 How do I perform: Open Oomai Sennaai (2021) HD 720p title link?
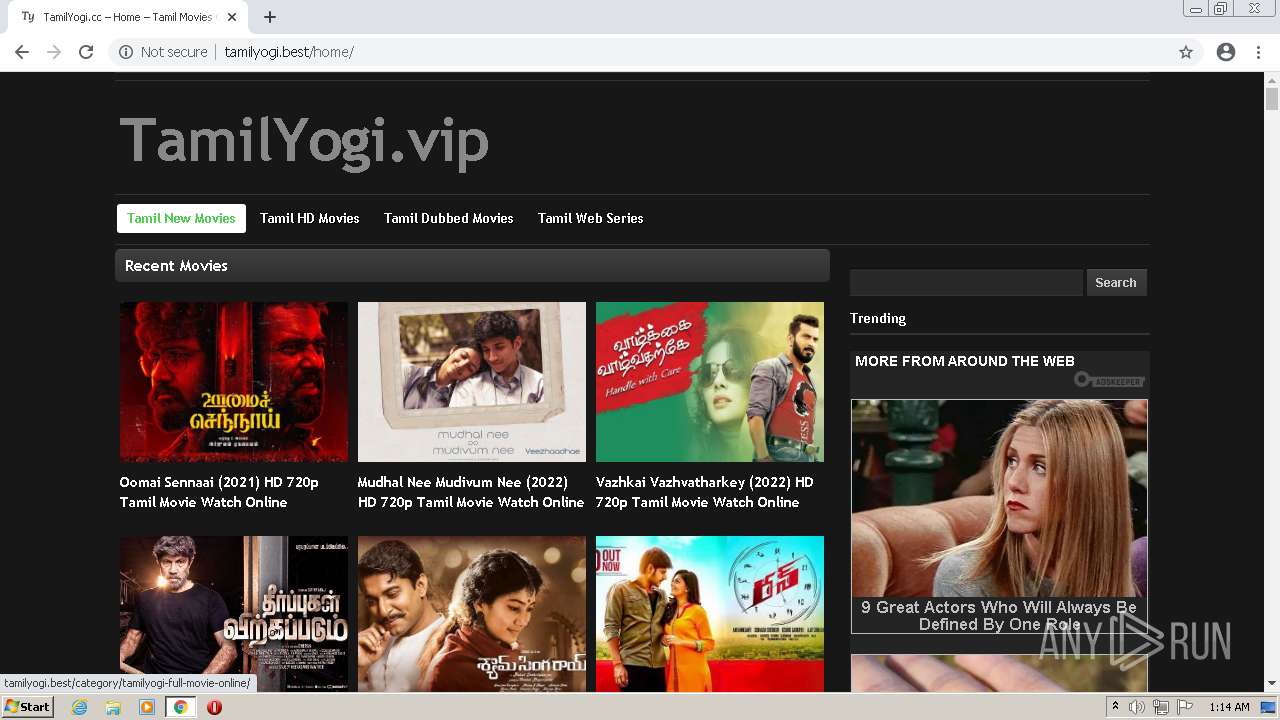point(219,492)
